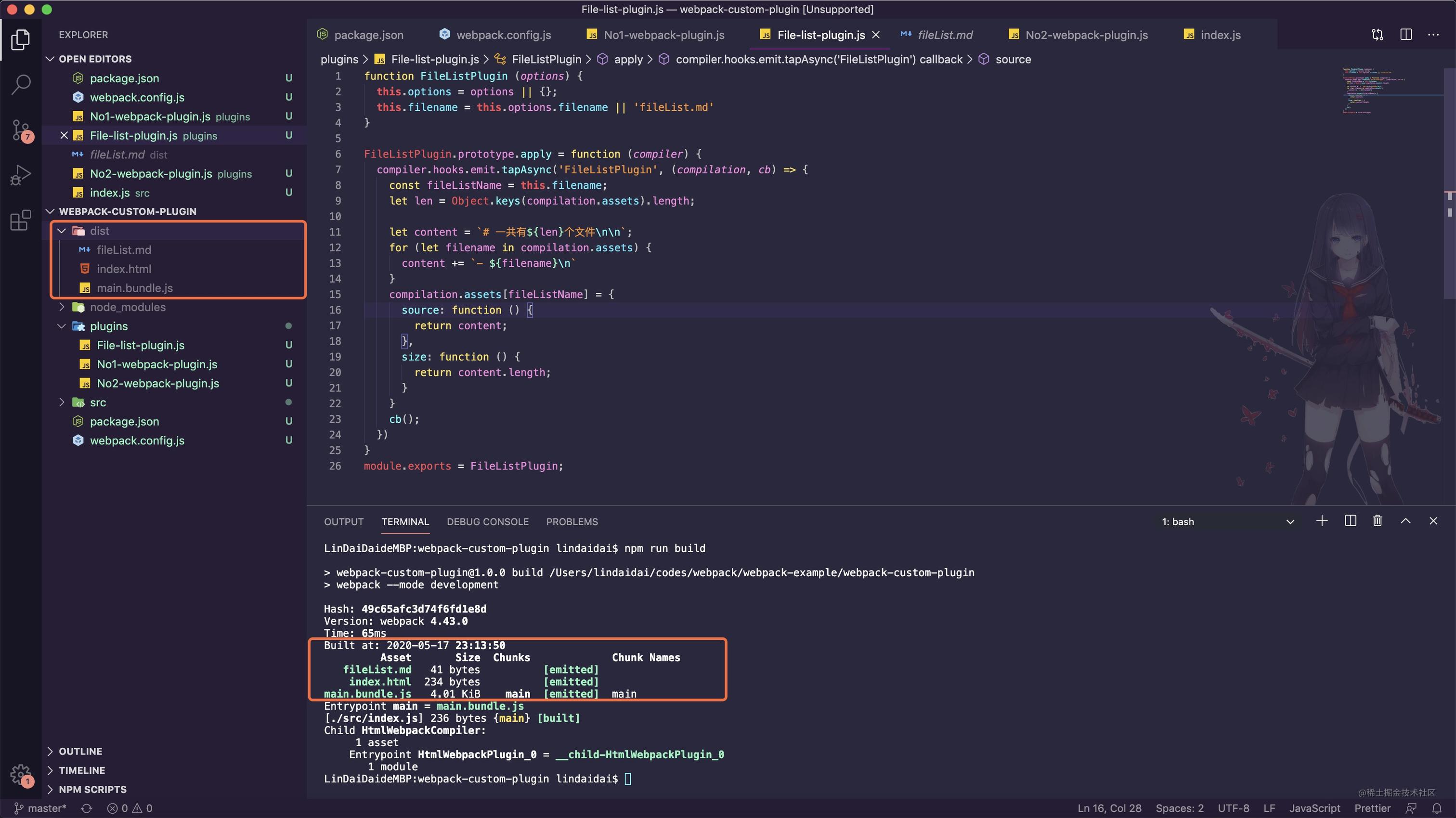This screenshot has height=818, width=1456.
Task: Synchronize changes via status bar sync icon
Action: (87, 808)
